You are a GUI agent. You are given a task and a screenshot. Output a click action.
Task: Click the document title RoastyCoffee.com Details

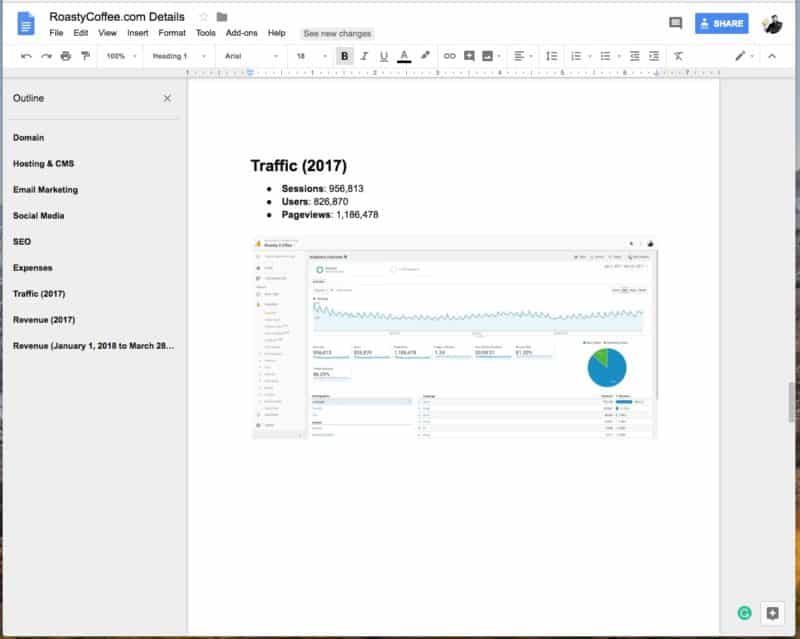pyautogui.click(x=117, y=17)
